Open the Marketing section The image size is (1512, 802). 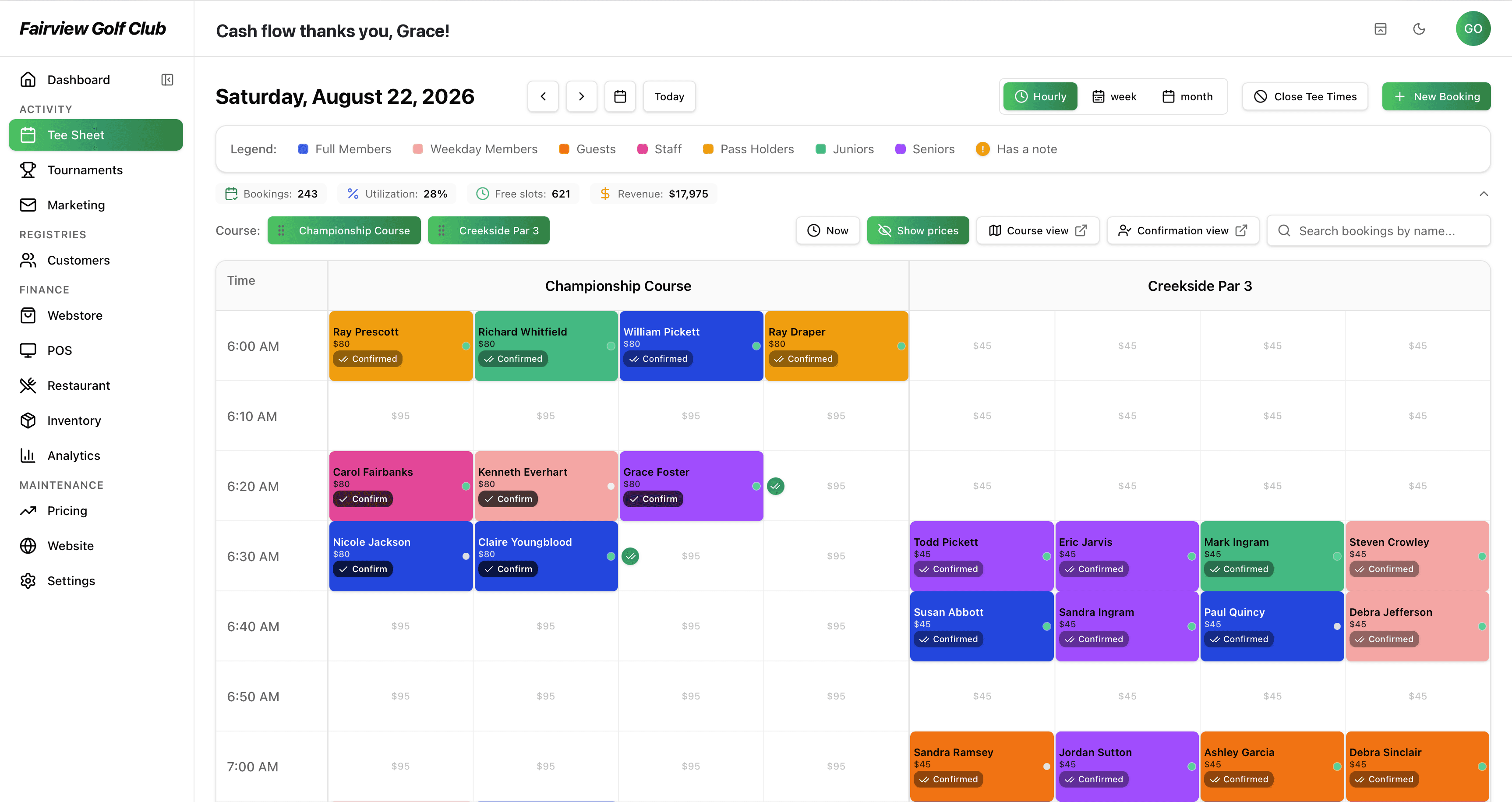(95, 205)
